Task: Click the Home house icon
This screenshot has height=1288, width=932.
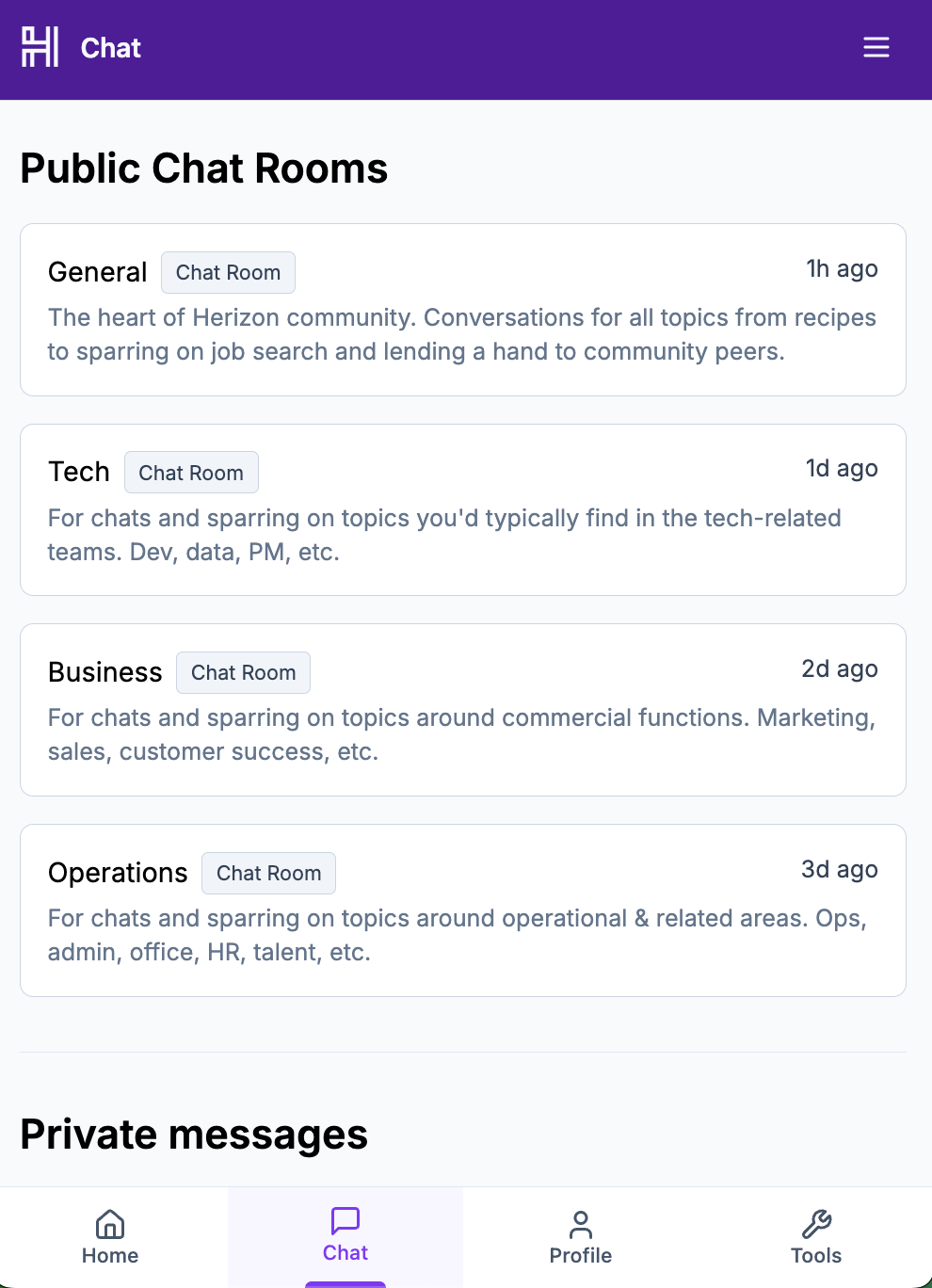Action: tap(110, 1224)
